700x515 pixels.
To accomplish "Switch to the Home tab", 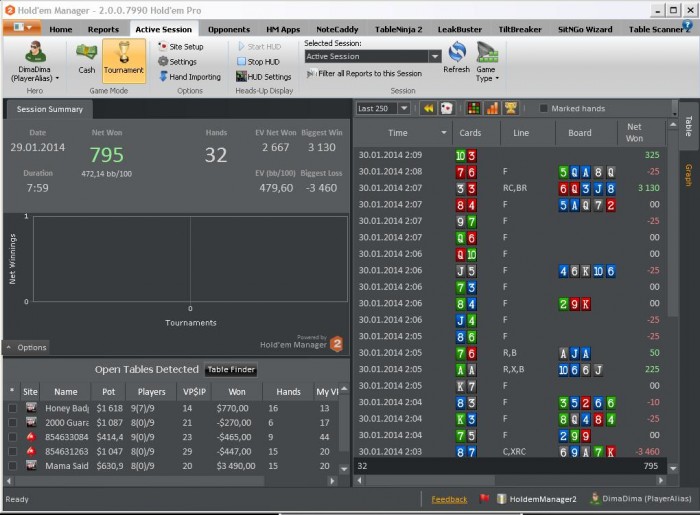I will [61, 29].
